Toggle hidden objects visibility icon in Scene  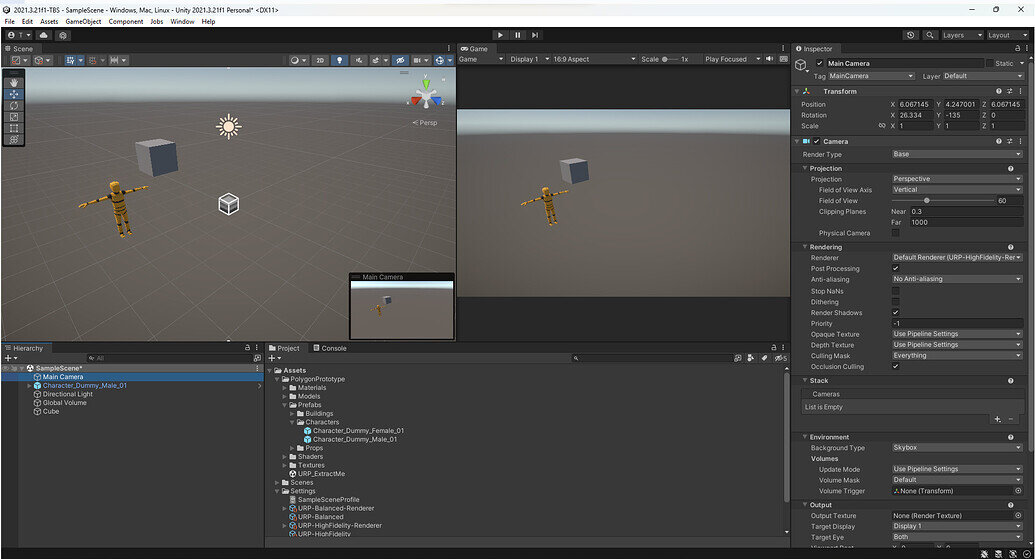point(400,60)
